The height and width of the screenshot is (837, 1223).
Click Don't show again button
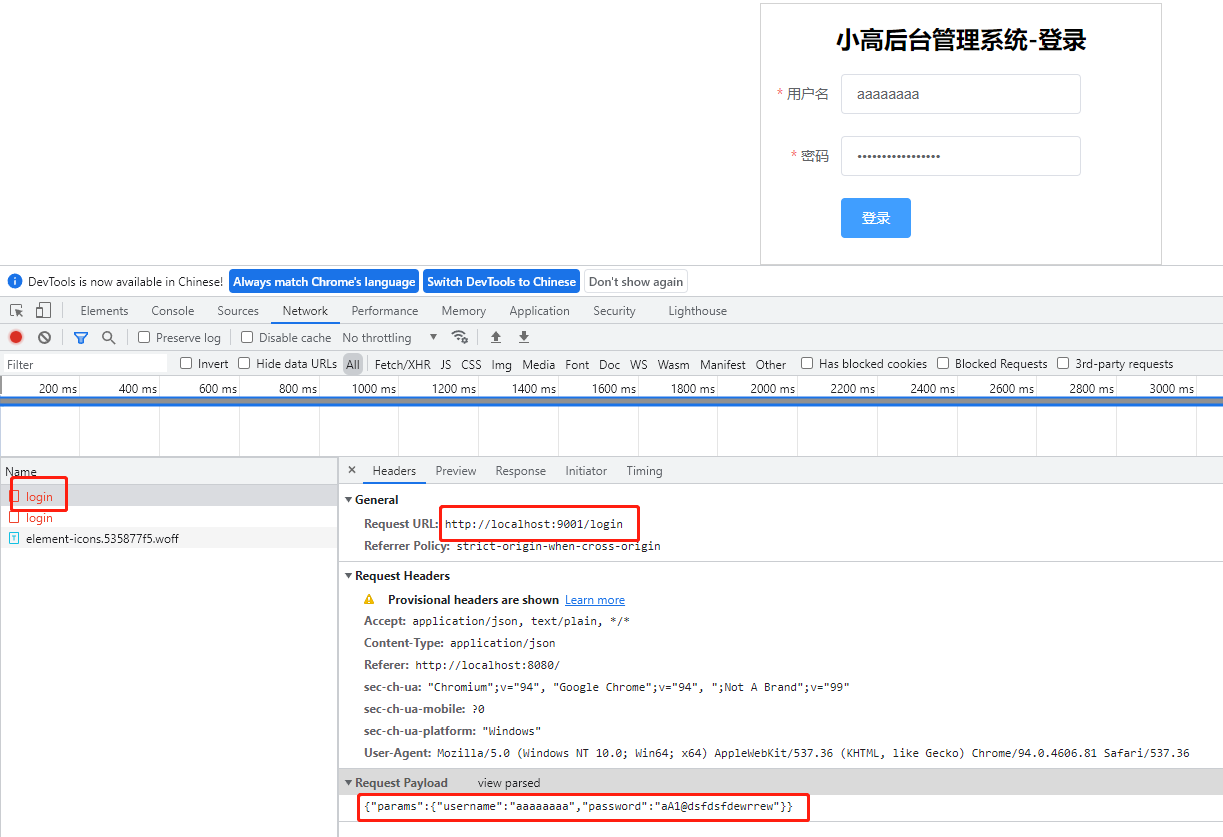[x=636, y=282]
